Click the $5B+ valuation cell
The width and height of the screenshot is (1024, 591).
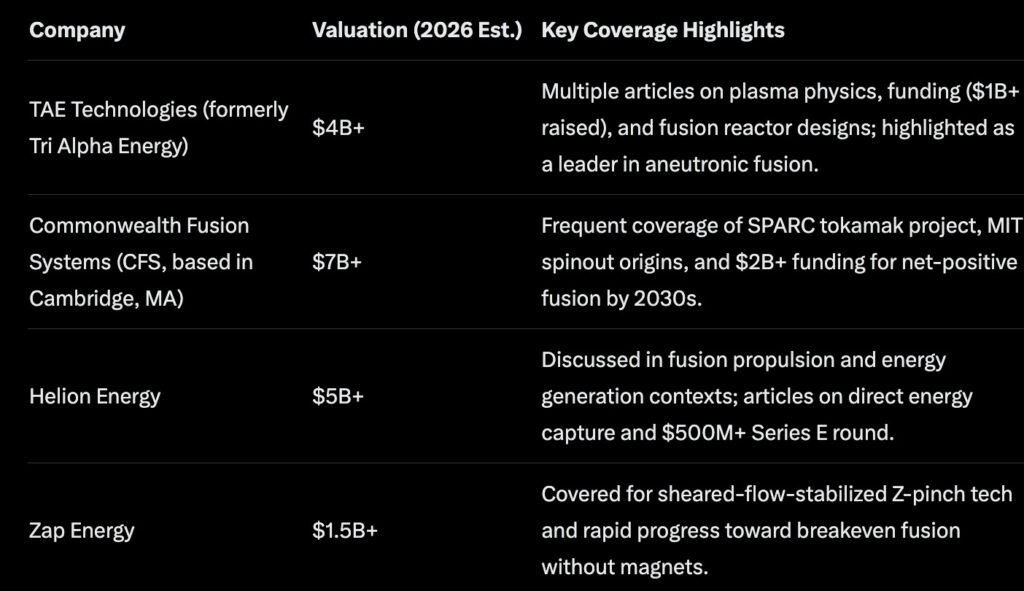point(338,396)
